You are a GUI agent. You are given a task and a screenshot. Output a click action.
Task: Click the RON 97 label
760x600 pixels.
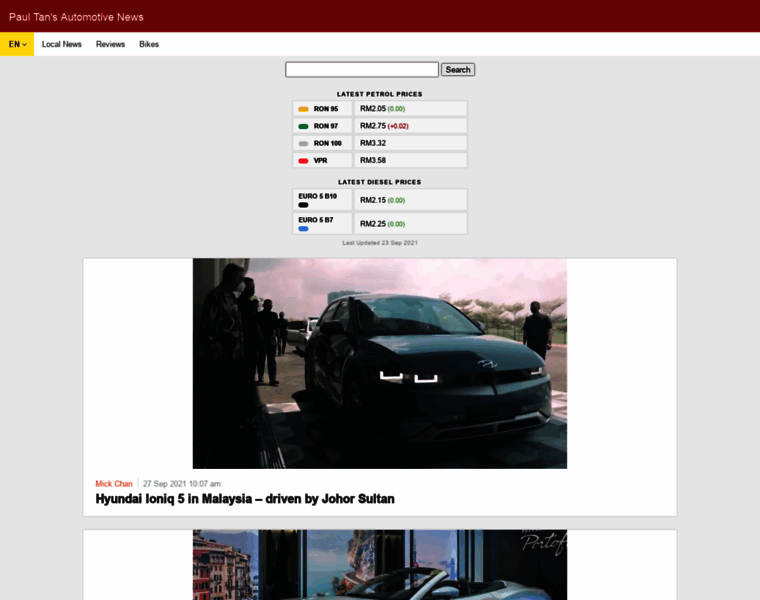point(326,126)
